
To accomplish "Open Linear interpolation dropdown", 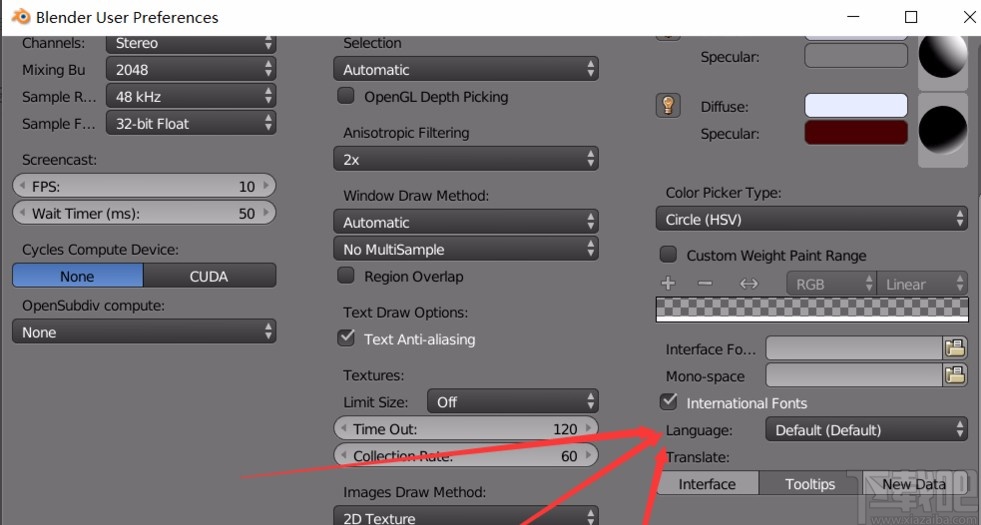I will (x=922, y=284).
